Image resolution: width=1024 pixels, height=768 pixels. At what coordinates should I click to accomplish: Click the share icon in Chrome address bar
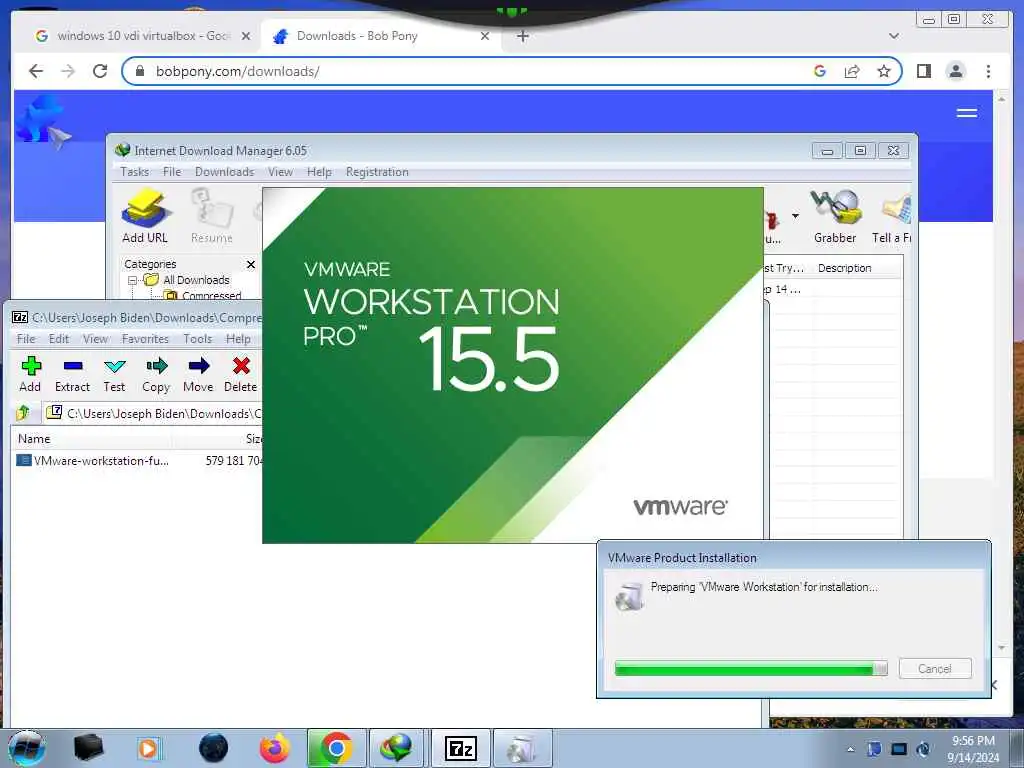(x=852, y=71)
